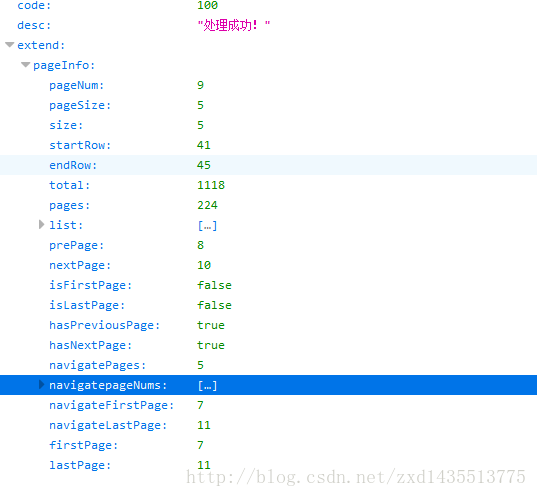Click the lastPage value 11
Screen dimensions: 537x497
(204, 465)
